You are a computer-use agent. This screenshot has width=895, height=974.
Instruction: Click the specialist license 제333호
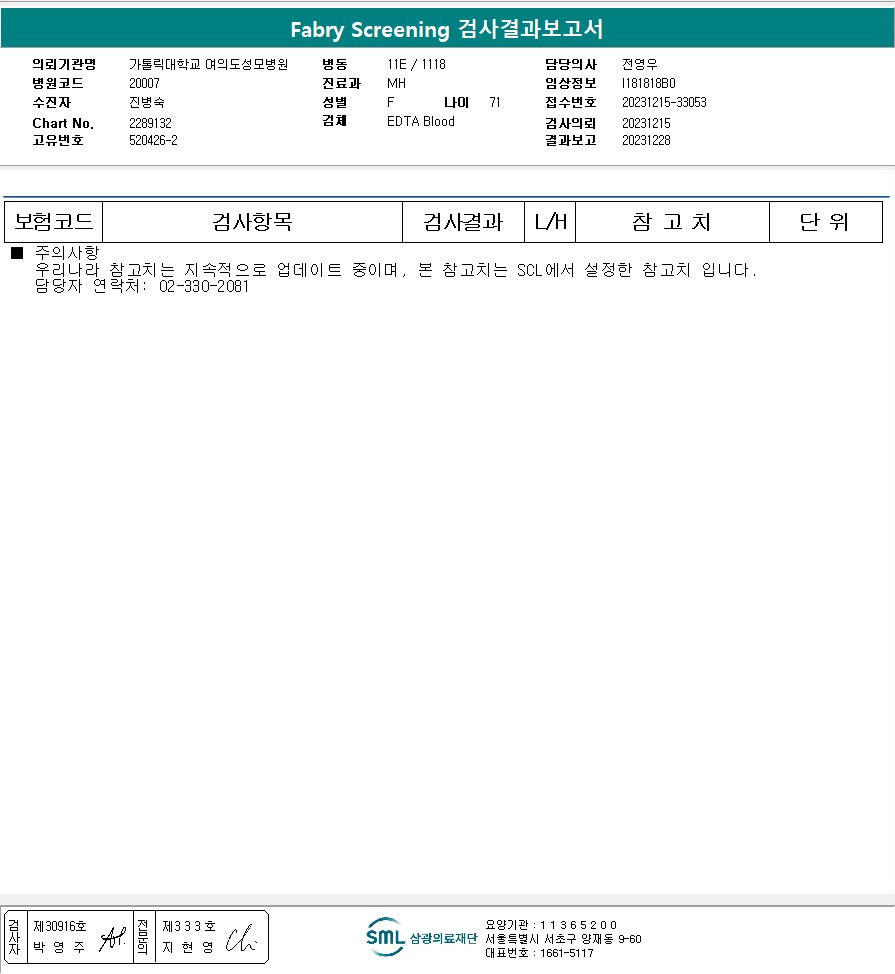[x=189, y=926]
